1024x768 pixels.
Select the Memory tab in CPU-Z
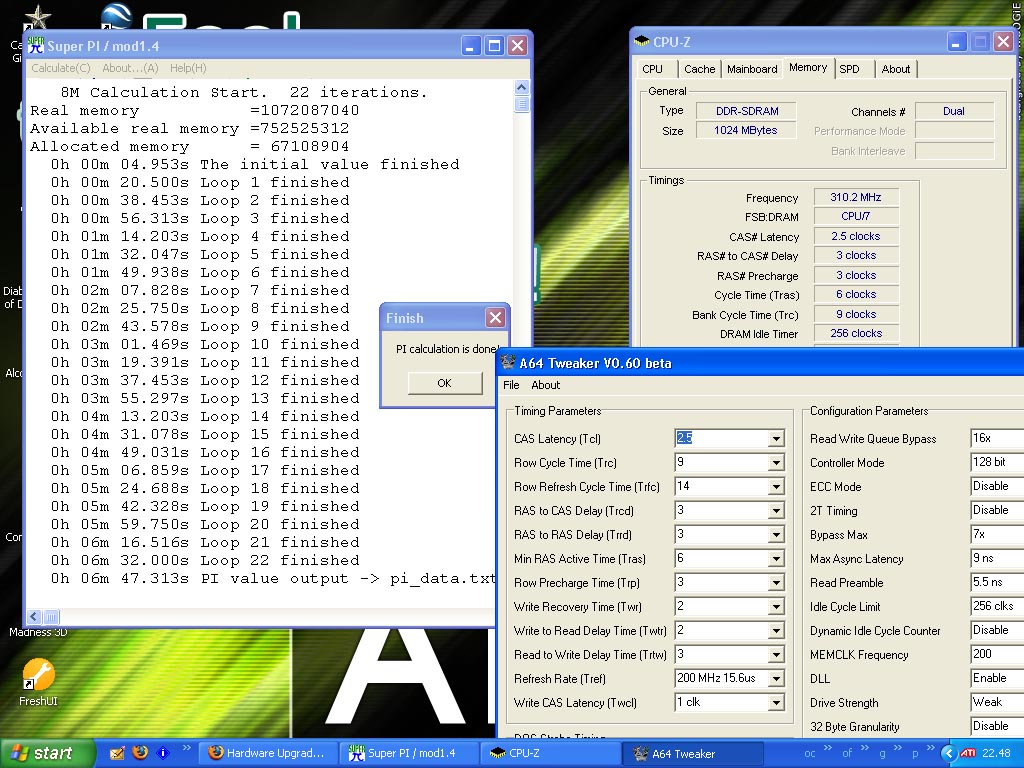pos(808,67)
